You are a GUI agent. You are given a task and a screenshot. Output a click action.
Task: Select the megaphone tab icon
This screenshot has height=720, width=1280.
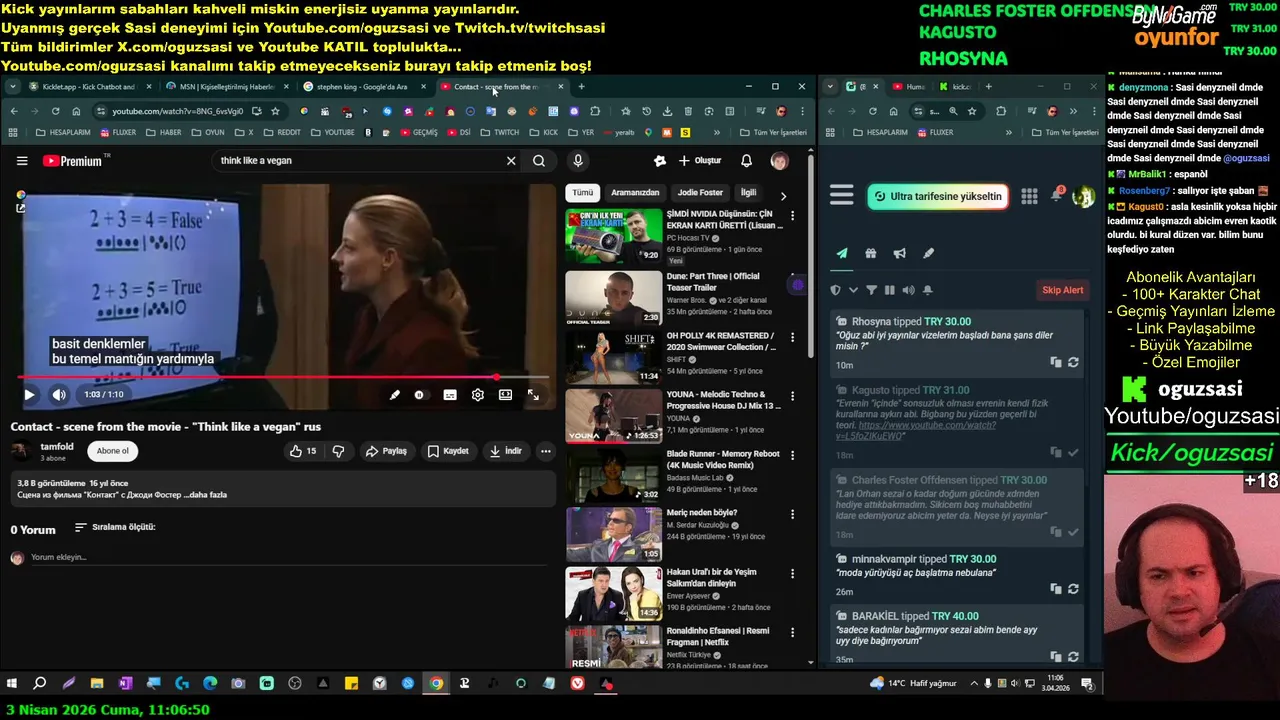click(x=900, y=254)
